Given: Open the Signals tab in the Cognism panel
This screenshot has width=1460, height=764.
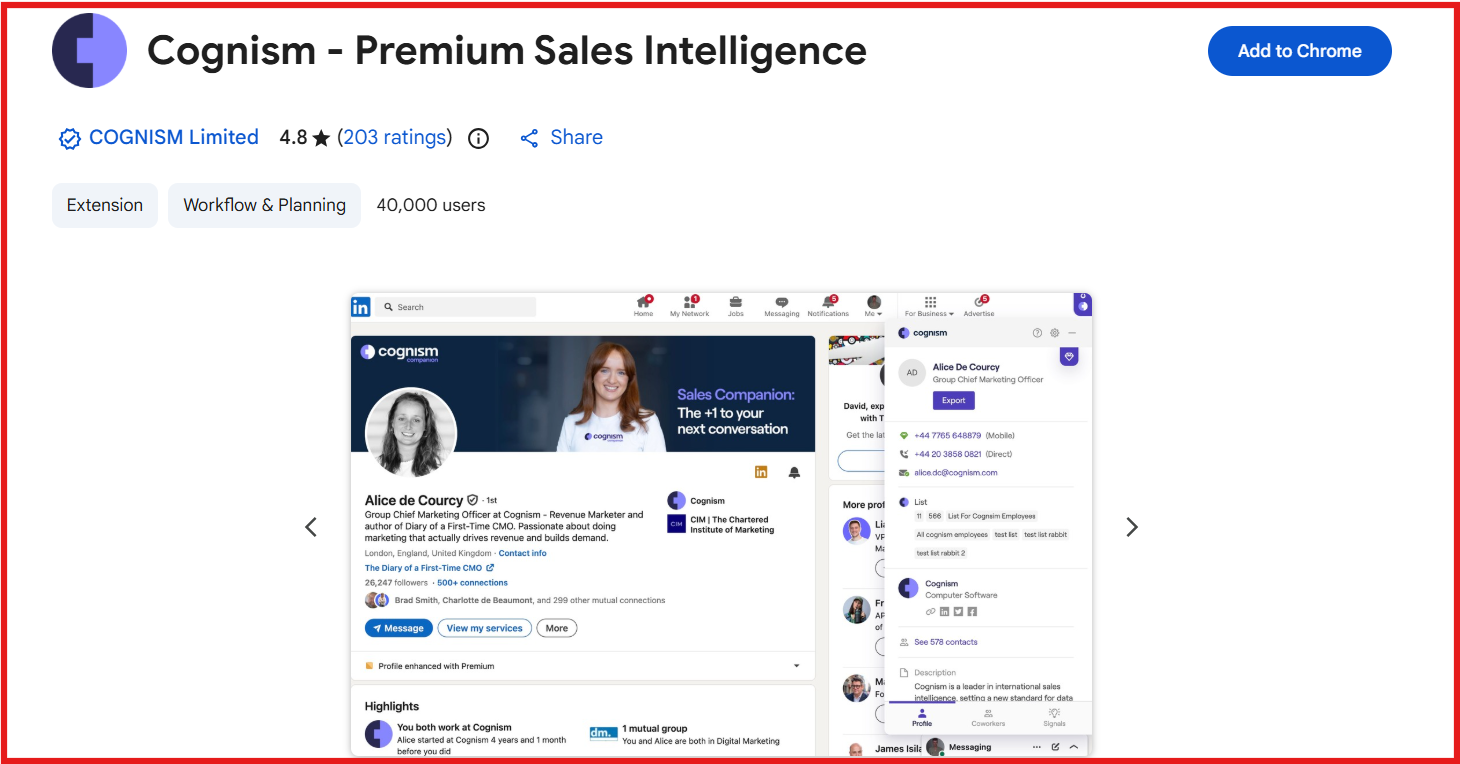Looking at the screenshot, I should pyautogui.click(x=1053, y=717).
